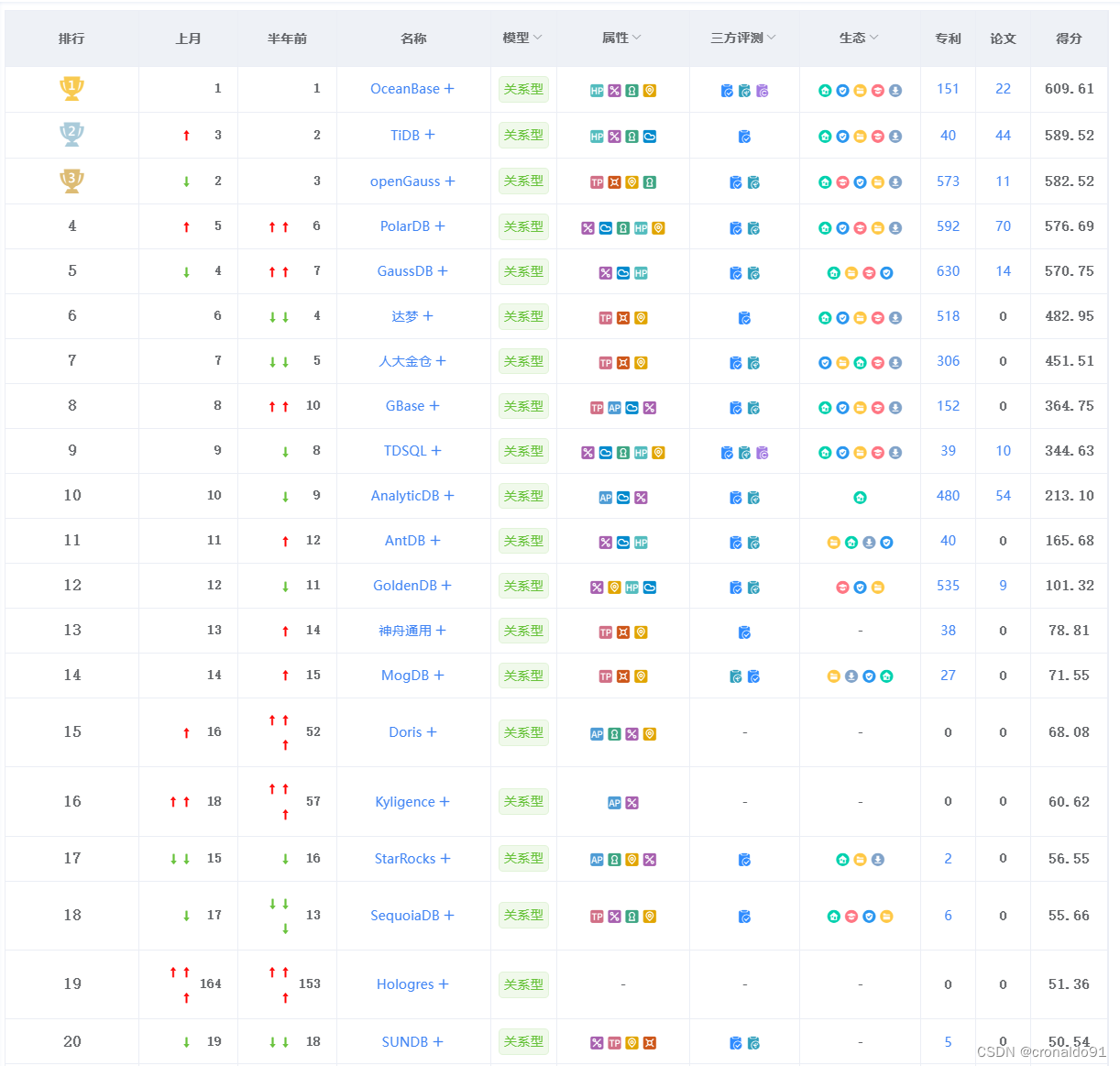Click the green home icon in AnalyticDB row
Viewport: 1120px width, 1066px height.
point(860,498)
